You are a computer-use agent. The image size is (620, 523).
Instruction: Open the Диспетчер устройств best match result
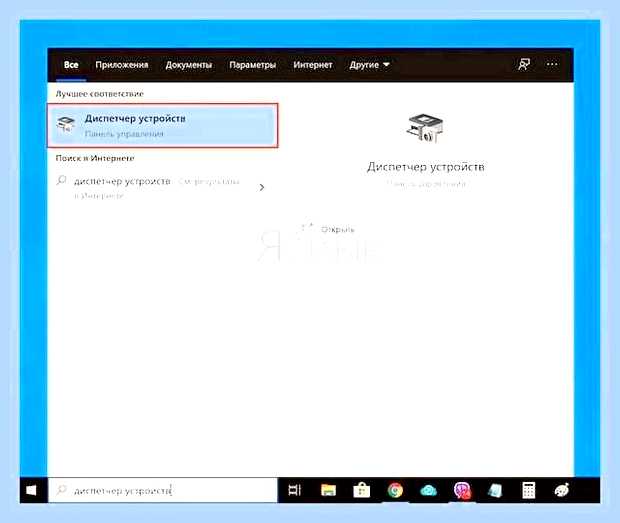pos(163,125)
